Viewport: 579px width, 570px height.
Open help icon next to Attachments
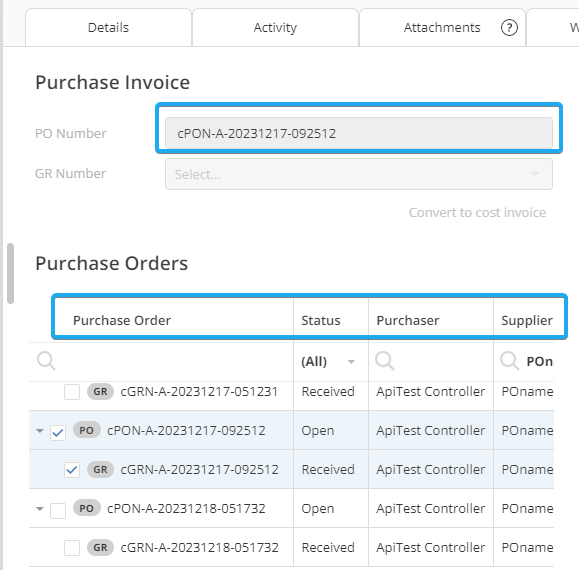coord(509,28)
